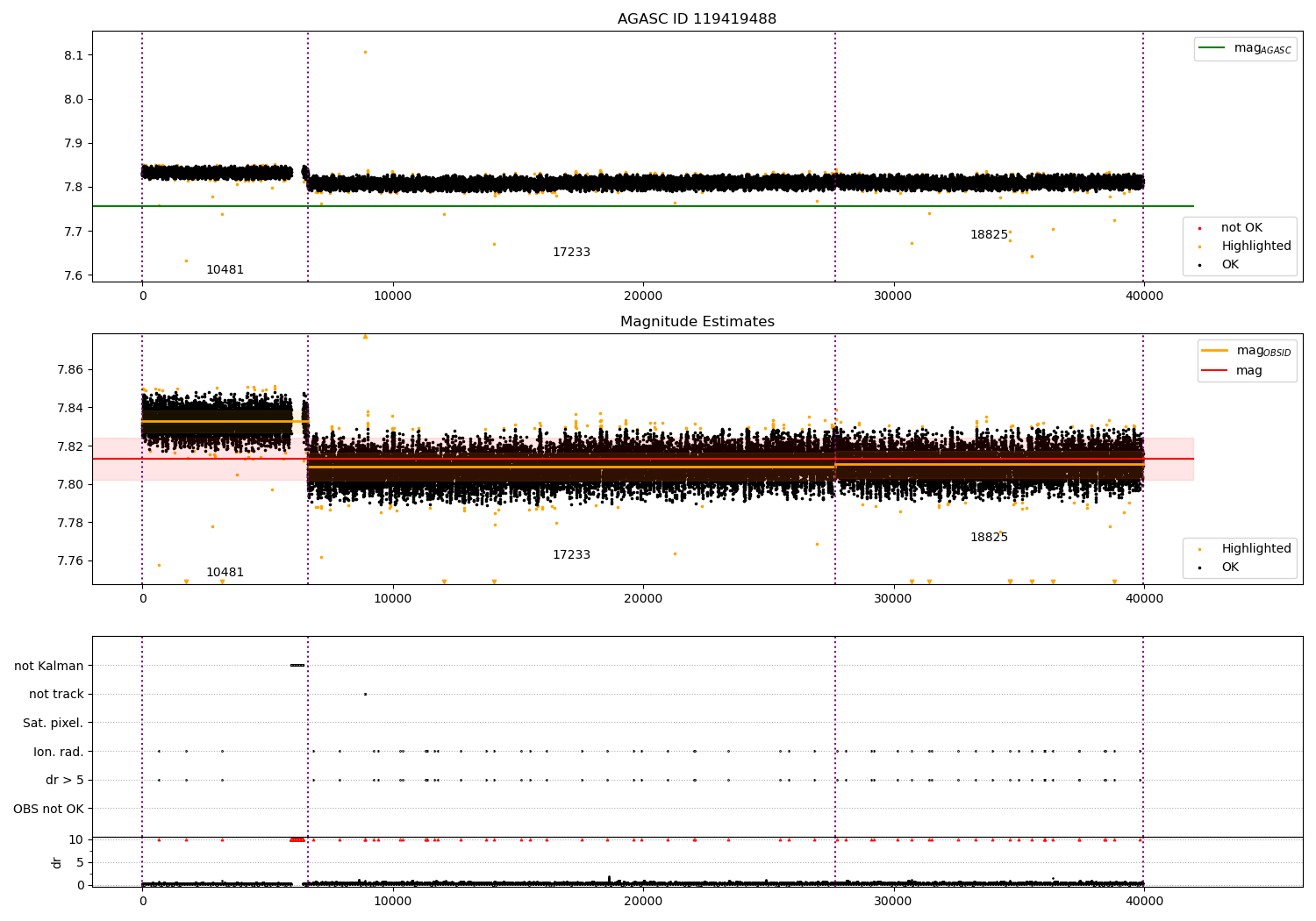
Task: Click the 'OBS not OK' axis label
Action: coord(48,809)
